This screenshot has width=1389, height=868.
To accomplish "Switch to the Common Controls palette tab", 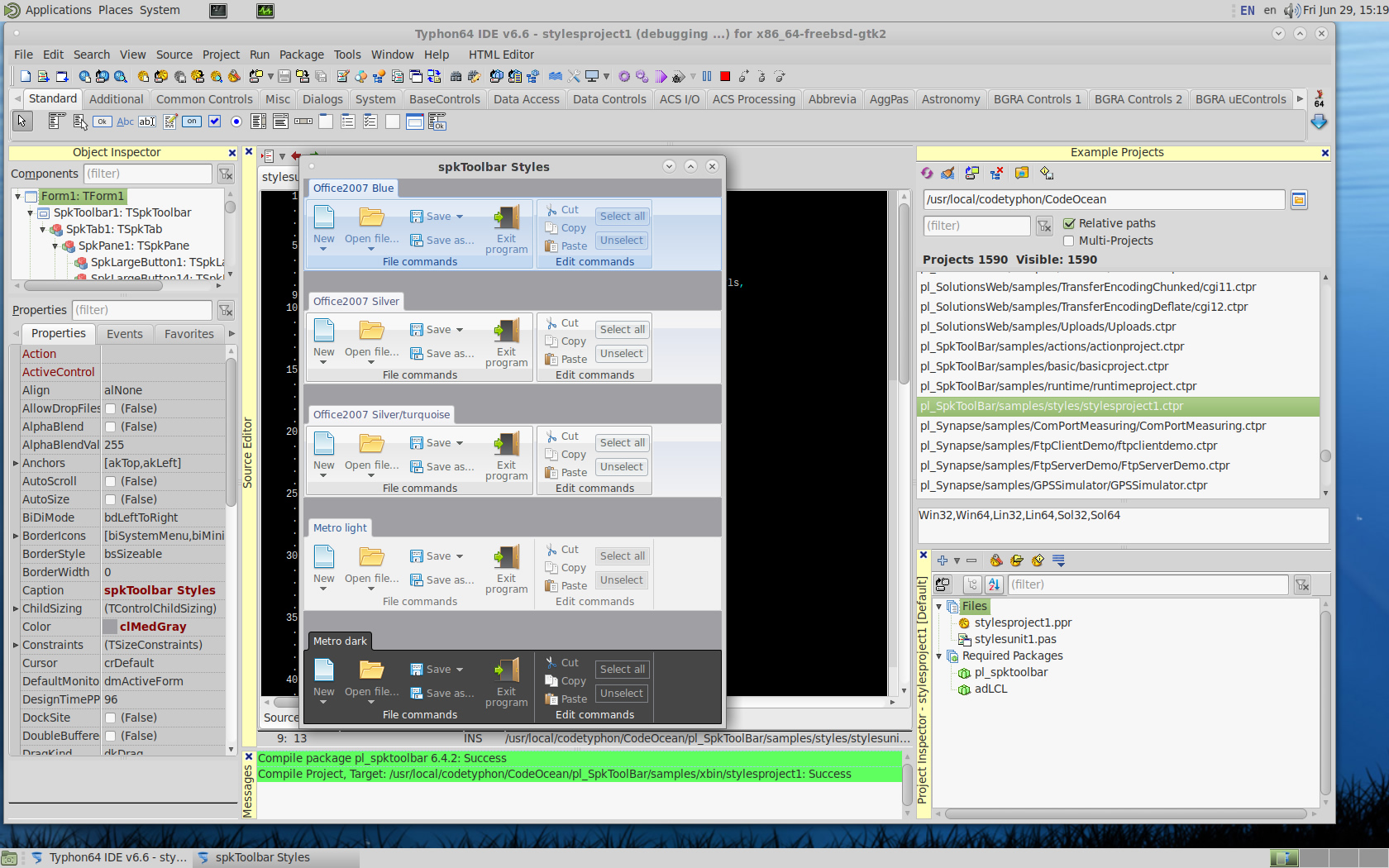I will (204, 99).
